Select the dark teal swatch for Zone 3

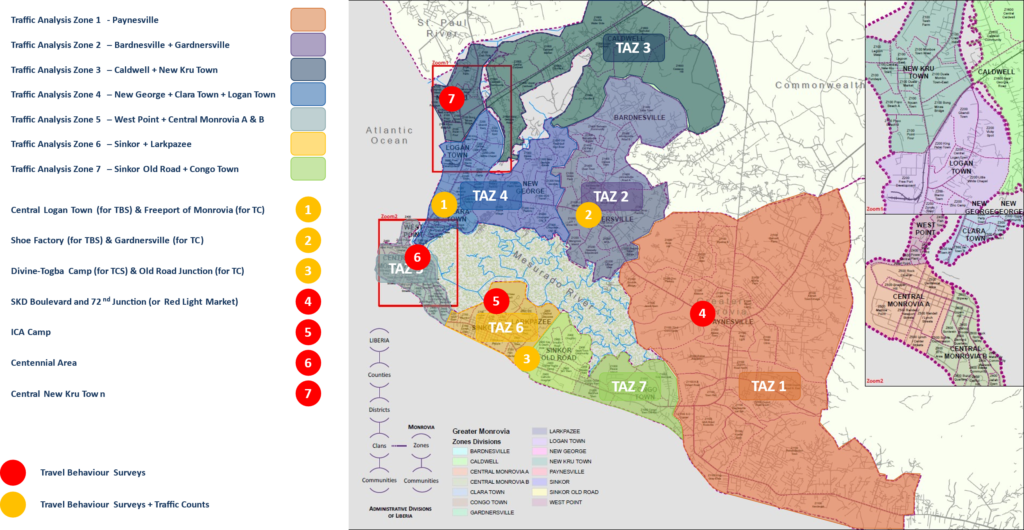[x=308, y=69]
